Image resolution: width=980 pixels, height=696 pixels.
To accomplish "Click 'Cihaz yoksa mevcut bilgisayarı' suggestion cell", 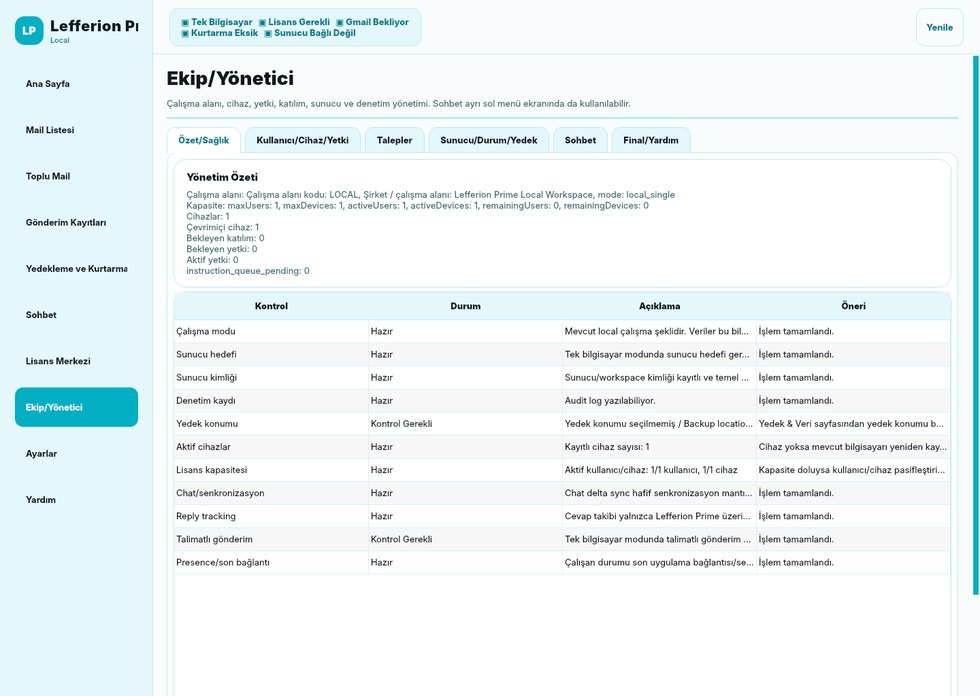I will (853, 447).
